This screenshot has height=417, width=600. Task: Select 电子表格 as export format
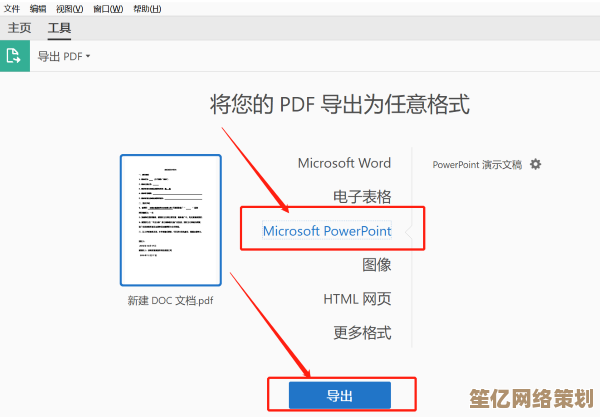click(x=362, y=197)
